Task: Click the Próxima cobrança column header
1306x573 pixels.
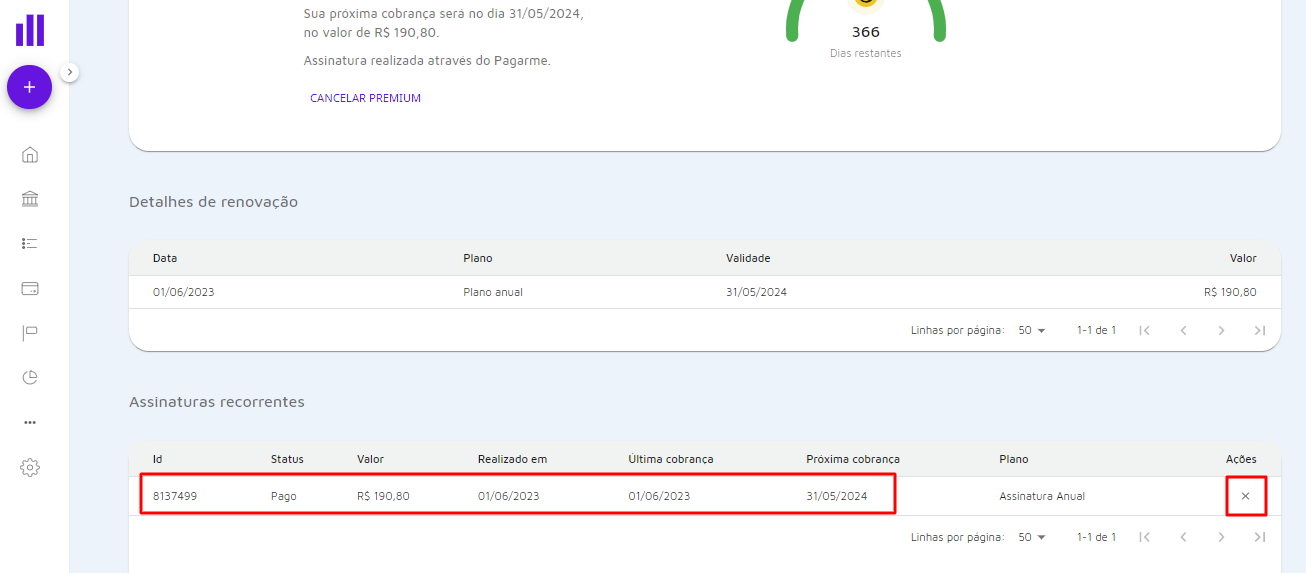Action: (853, 459)
